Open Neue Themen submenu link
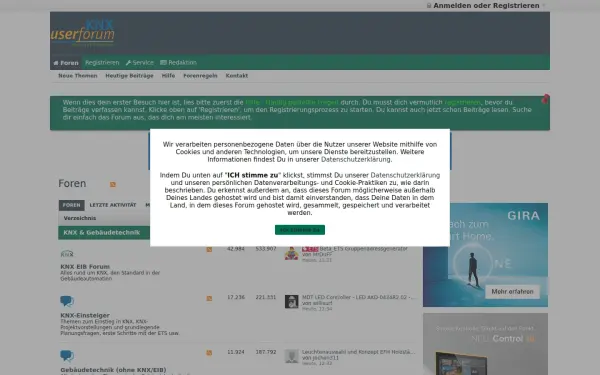The image size is (600, 375). click(x=78, y=76)
